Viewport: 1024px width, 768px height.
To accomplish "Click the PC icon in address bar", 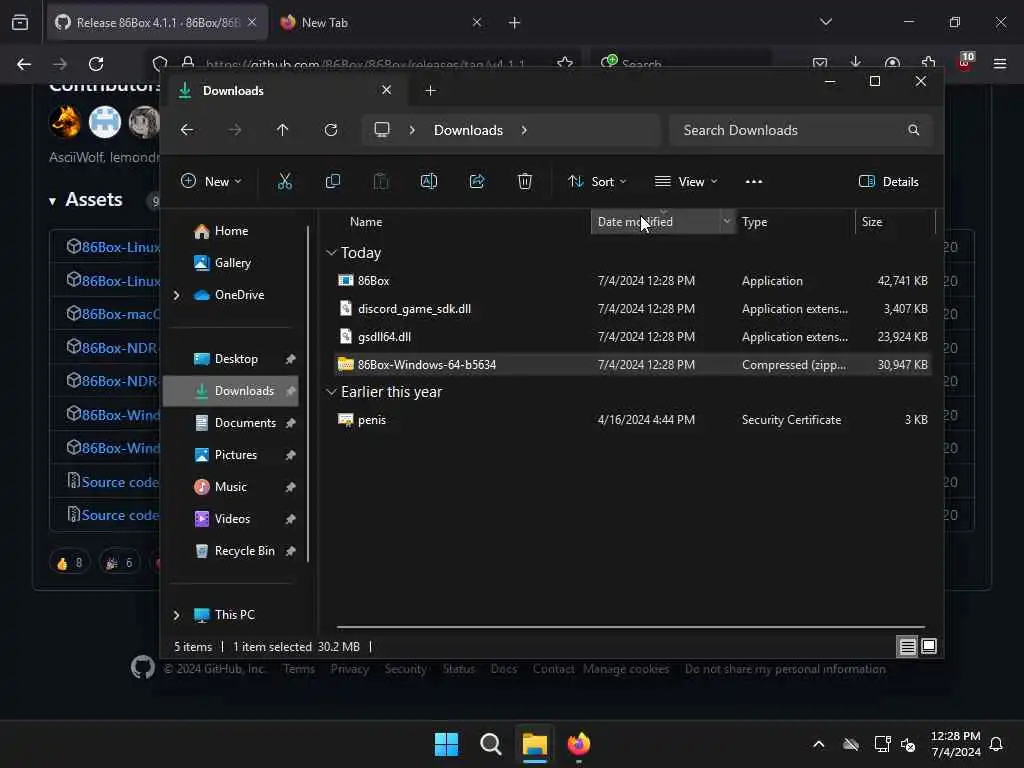I will click(382, 129).
